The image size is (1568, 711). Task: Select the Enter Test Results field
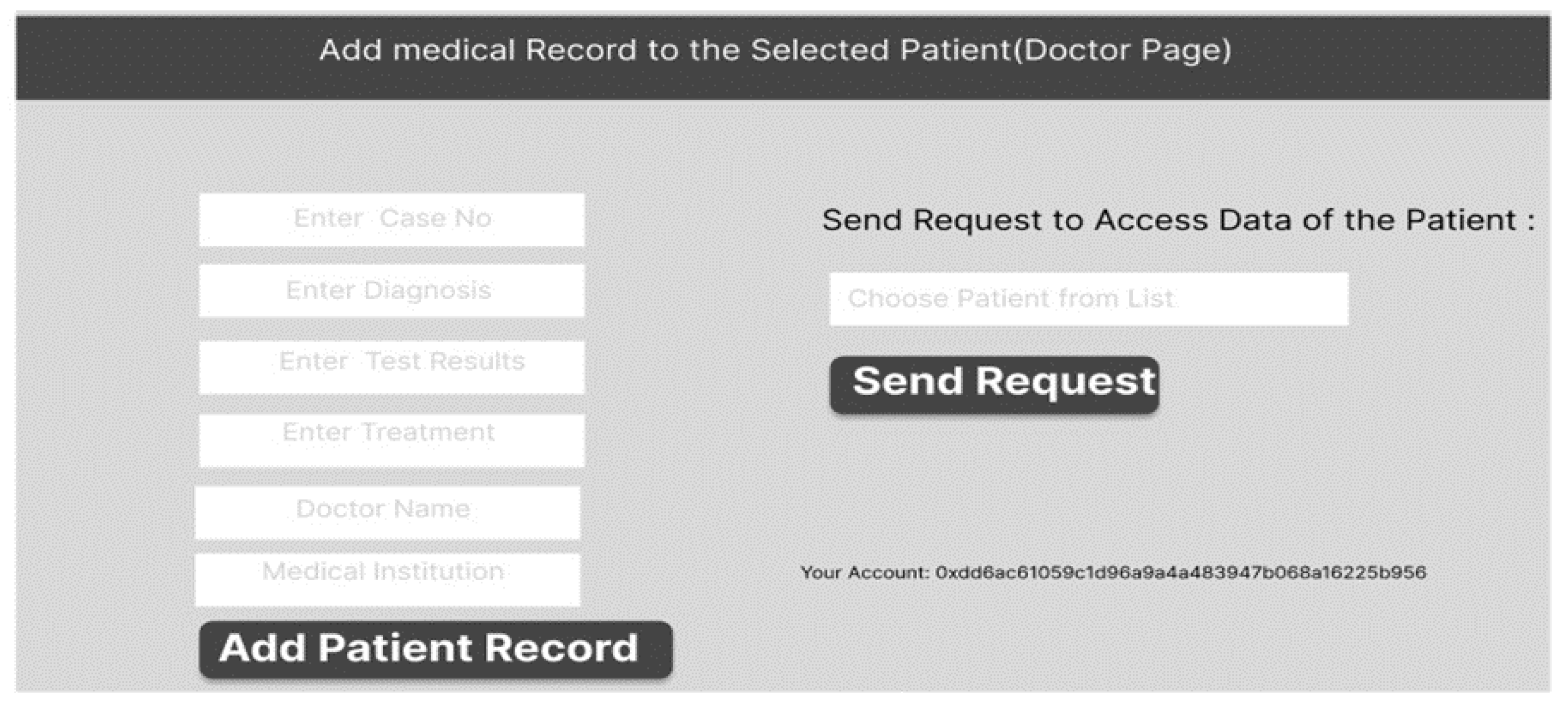[x=392, y=366]
